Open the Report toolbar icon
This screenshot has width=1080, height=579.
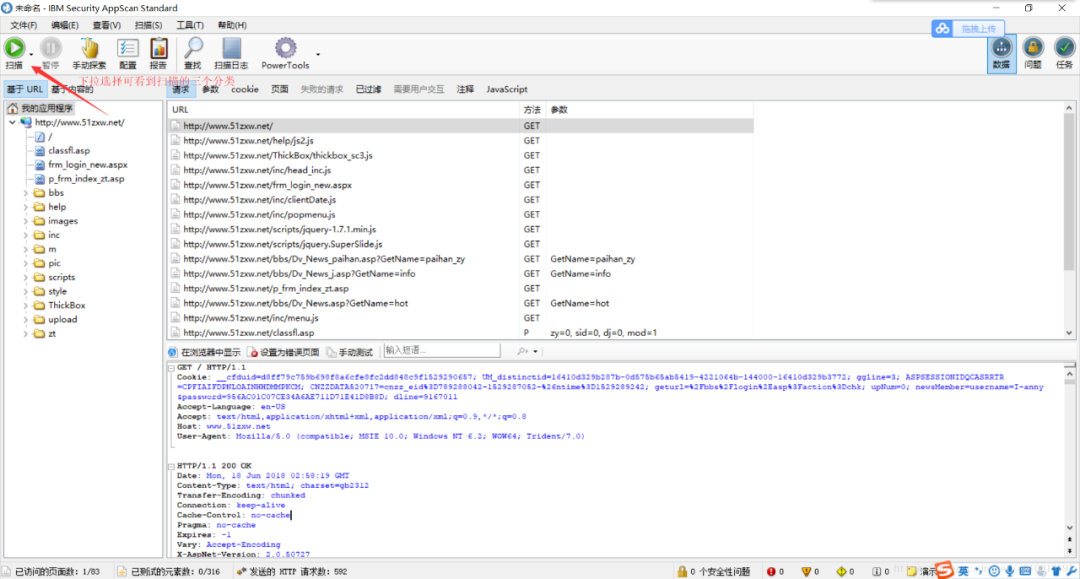158,48
